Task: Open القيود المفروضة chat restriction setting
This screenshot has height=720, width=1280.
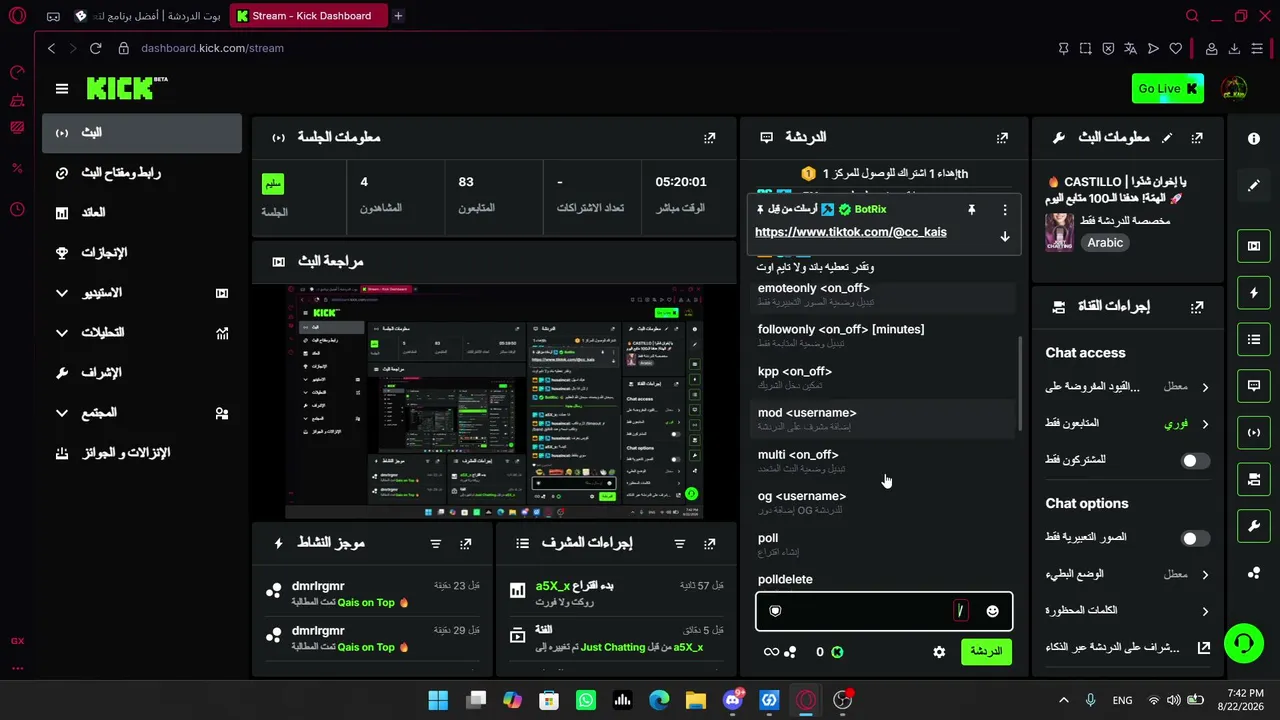Action: coord(1128,387)
